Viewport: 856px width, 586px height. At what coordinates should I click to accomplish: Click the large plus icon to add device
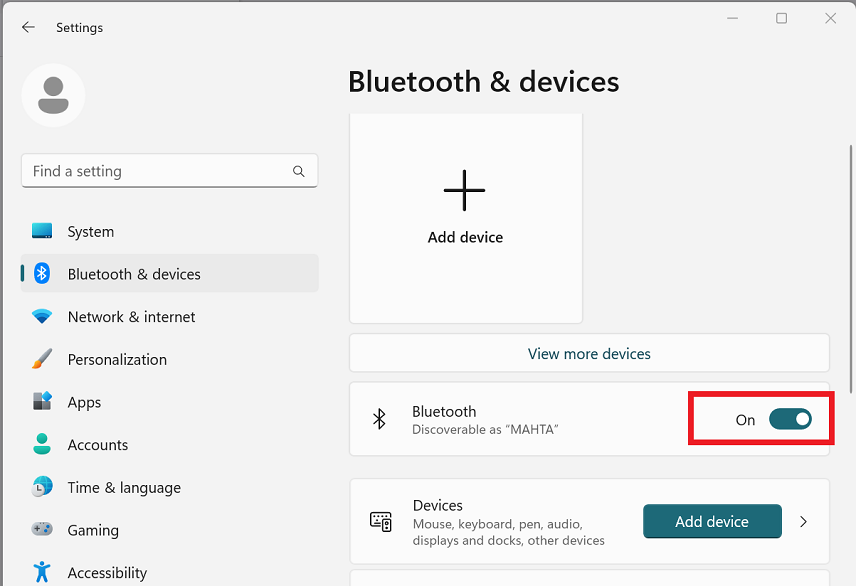pos(464,190)
